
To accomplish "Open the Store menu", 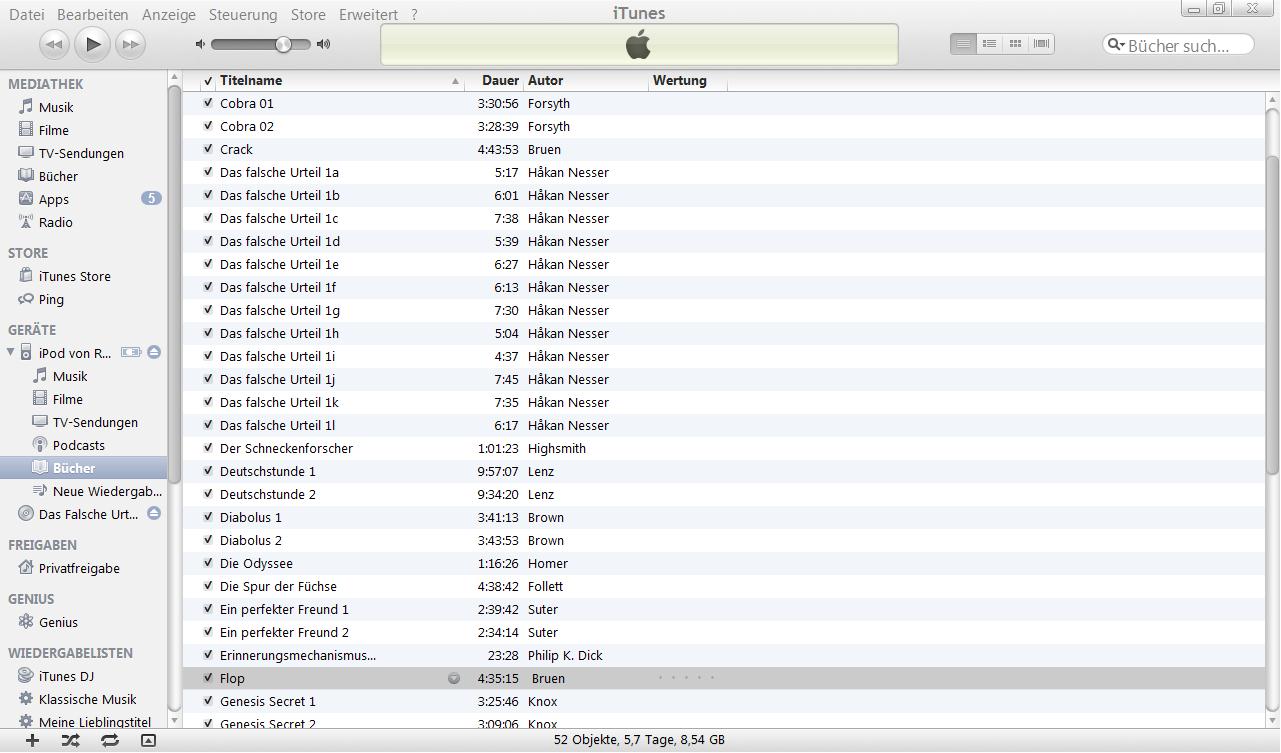I will pyautogui.click(x=308, y=14).
